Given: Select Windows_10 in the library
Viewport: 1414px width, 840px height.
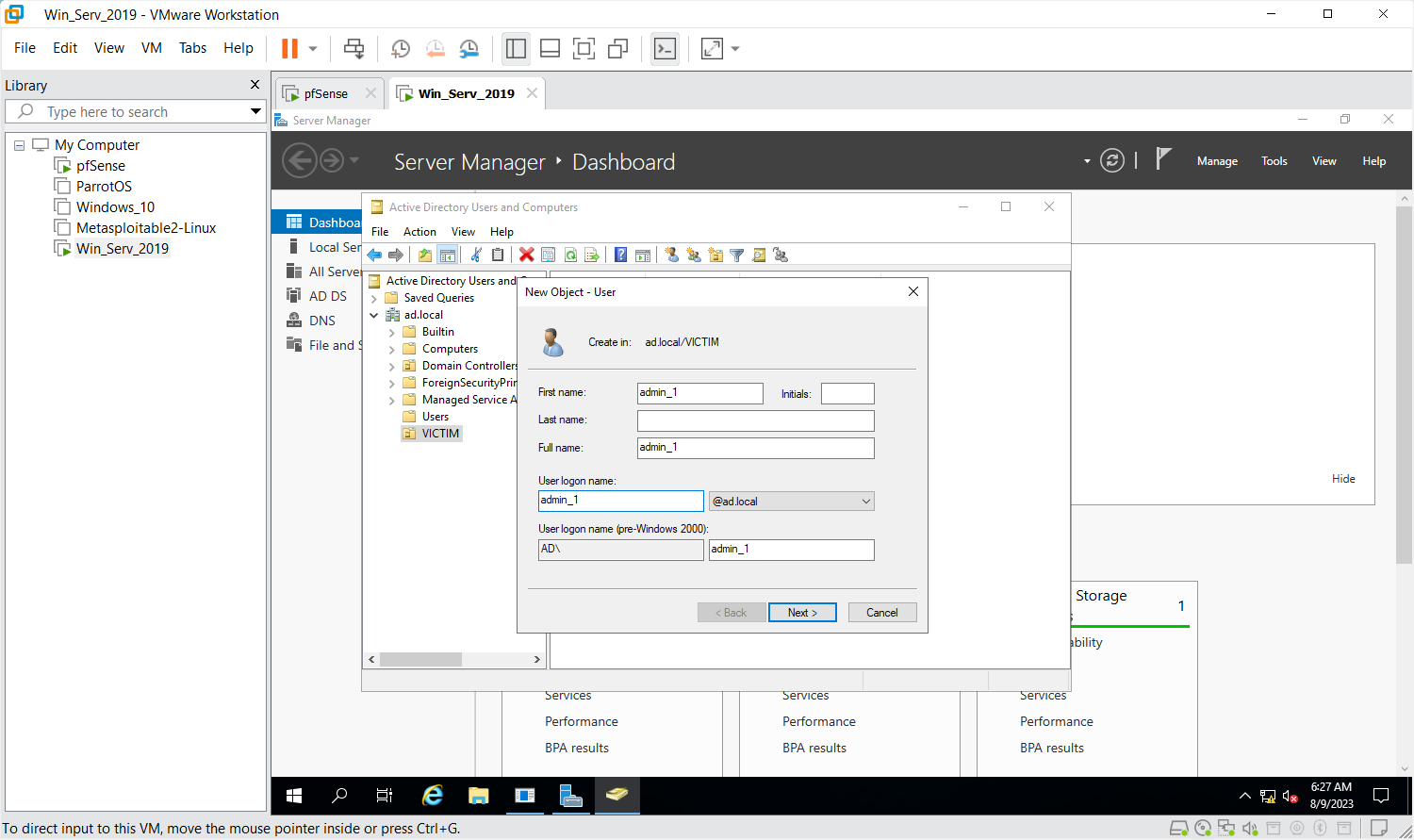Looking at the screenshot, I should [x=115, y=207].
